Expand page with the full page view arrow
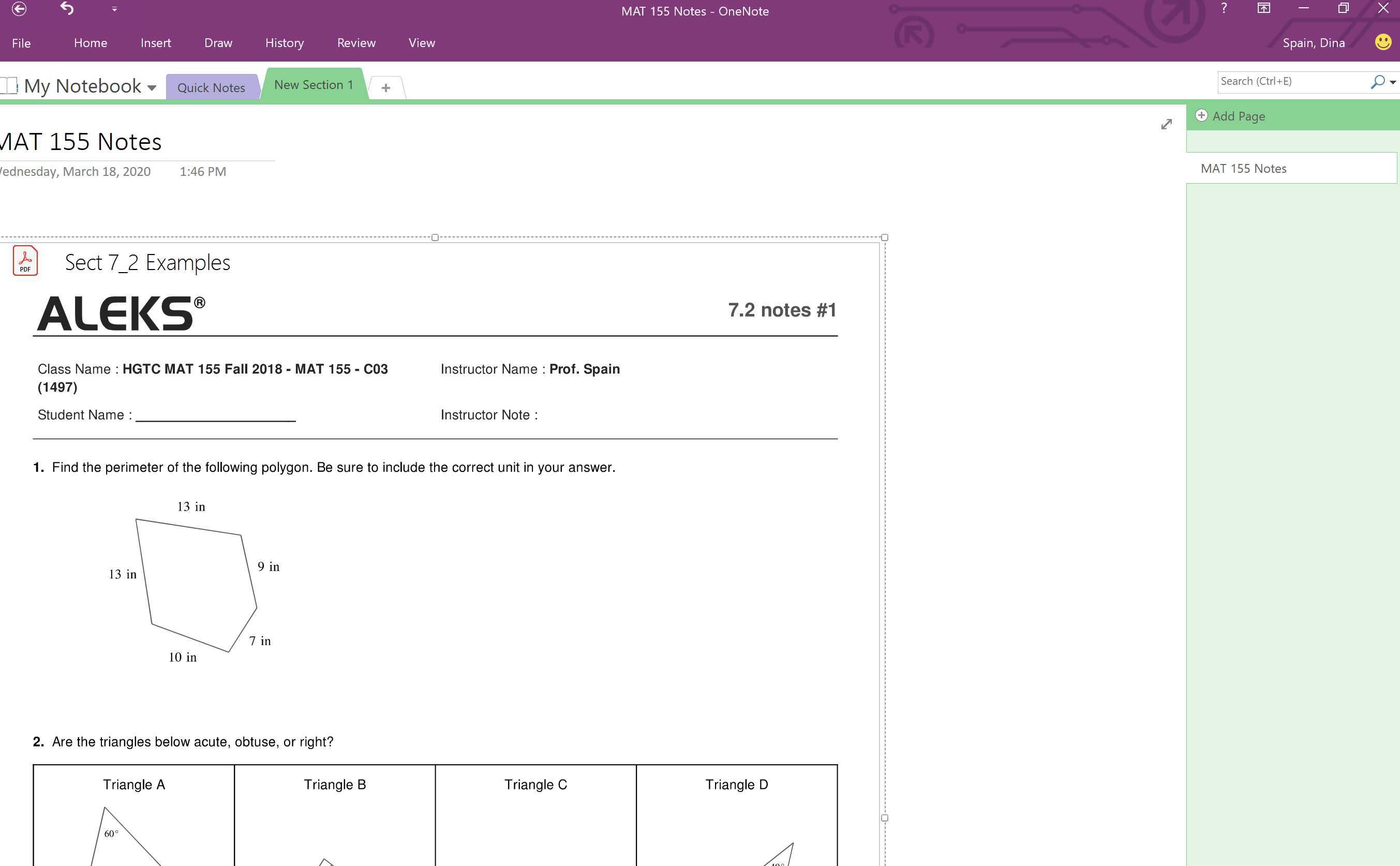The width and height of the screenshot is (1400, 866). click(1166, 124)
